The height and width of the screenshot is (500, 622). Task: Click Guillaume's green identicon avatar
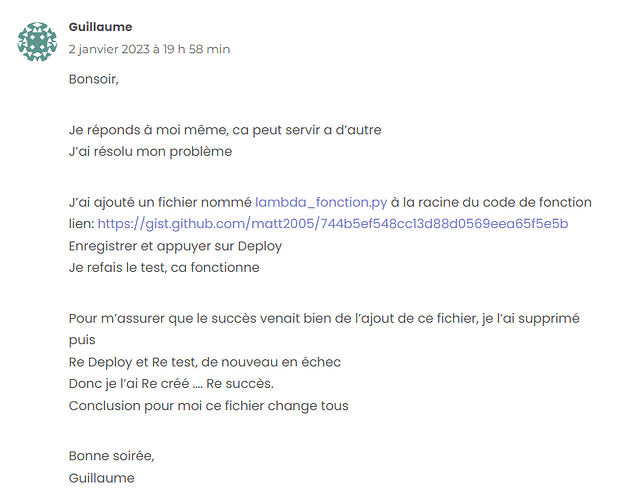(37, 42)
